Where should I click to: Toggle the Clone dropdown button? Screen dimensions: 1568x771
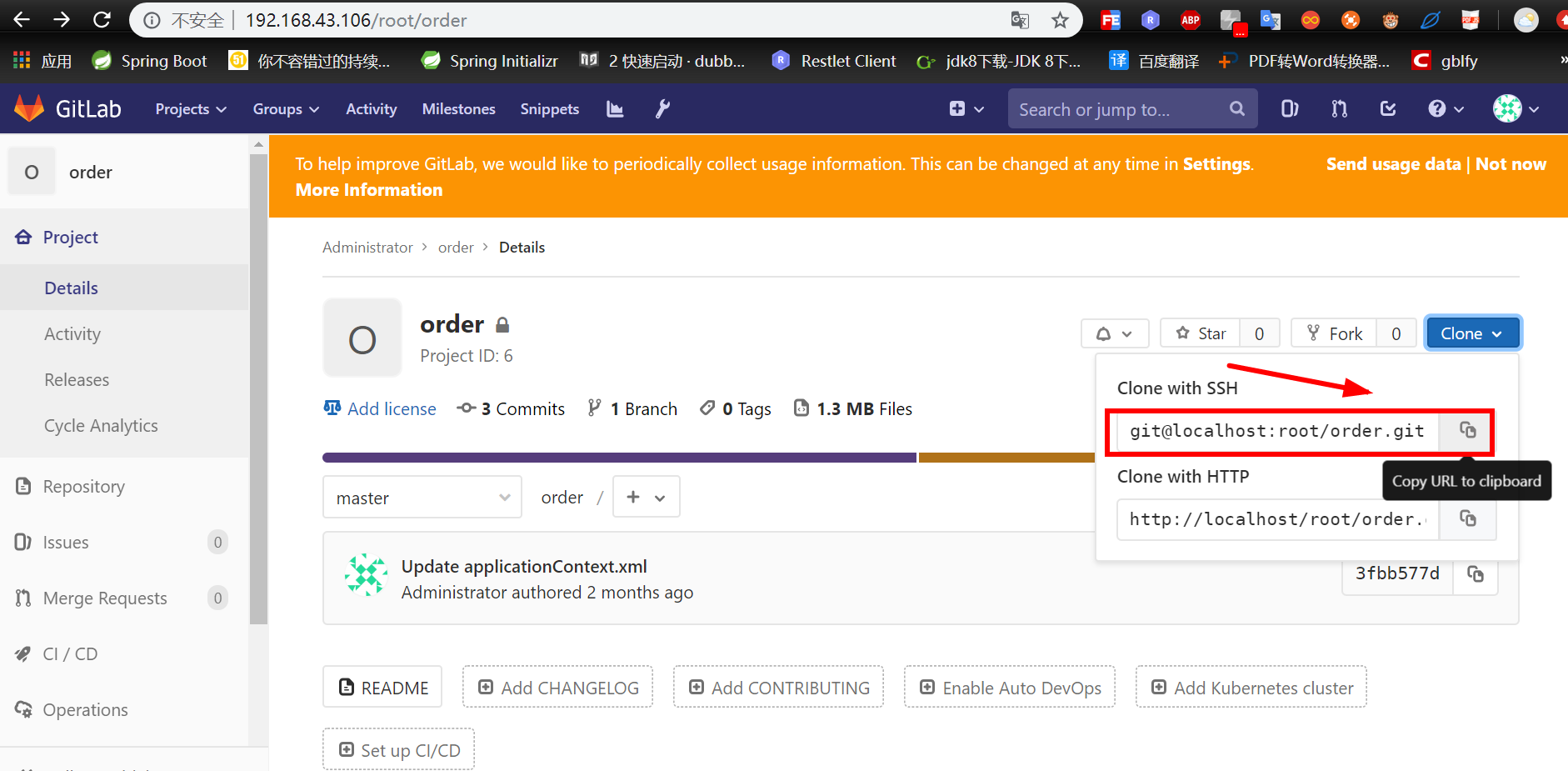click(x=1472, y=333)
